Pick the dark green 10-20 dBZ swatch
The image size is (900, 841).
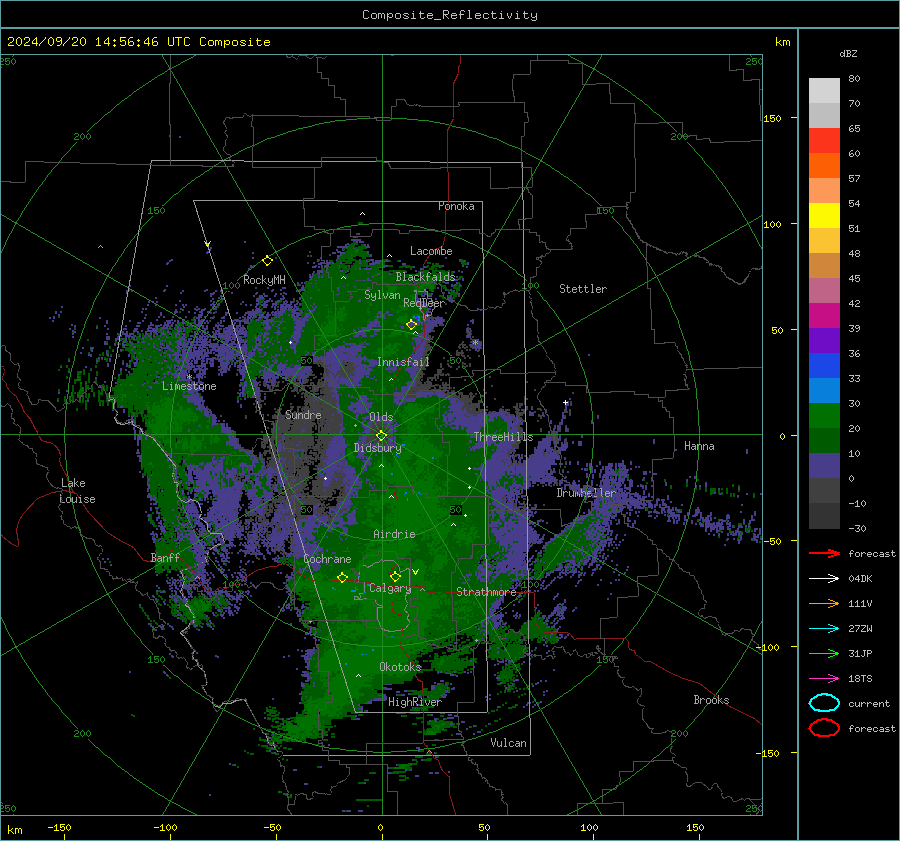[x=824, y=441]
